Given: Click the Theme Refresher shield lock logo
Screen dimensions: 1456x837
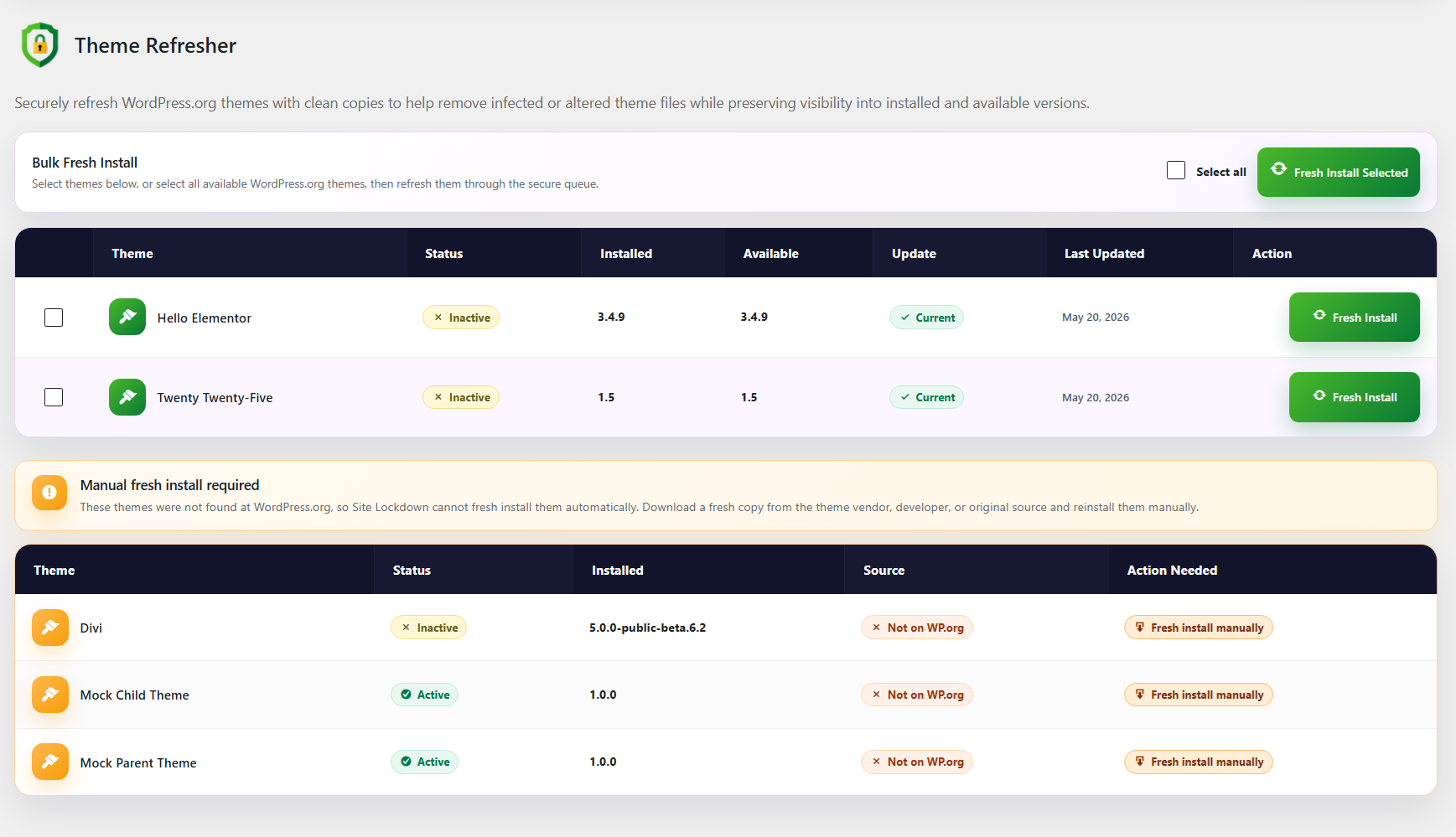Looking at the screenshot, I should (39, 44).
